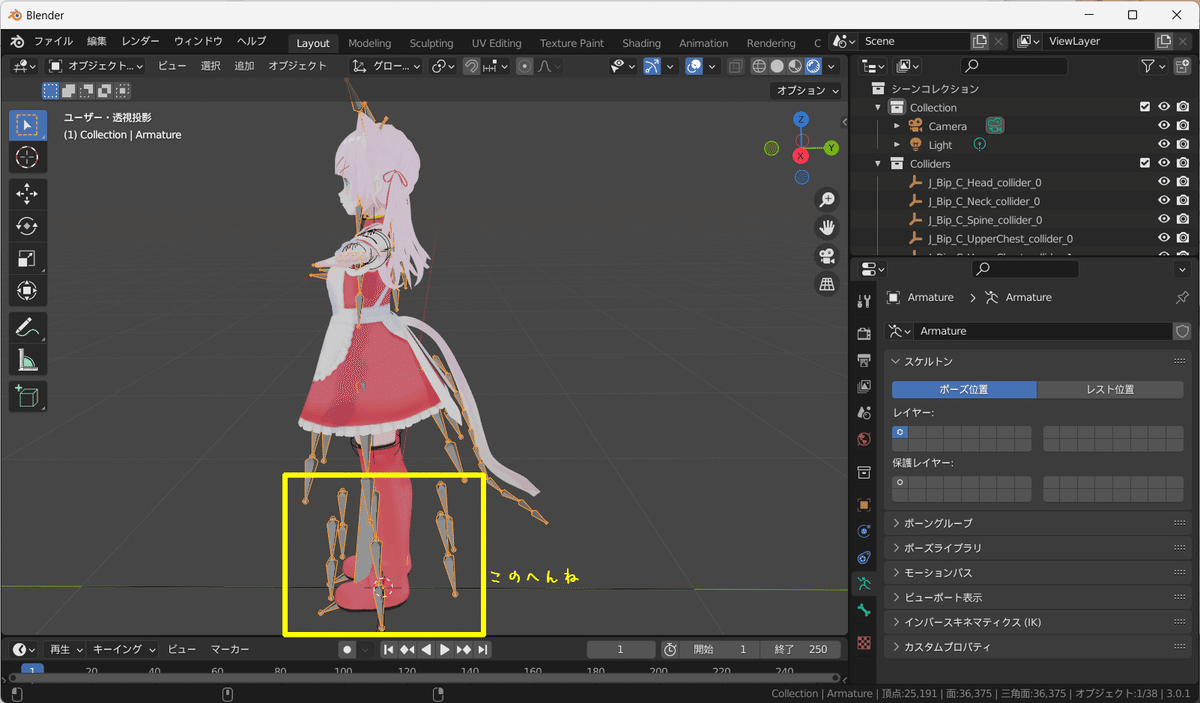Screen dimensions: 1200x703
Task: Expand the インバースキネマティクス (IK) panel
Action: [x=1039, y=622]
